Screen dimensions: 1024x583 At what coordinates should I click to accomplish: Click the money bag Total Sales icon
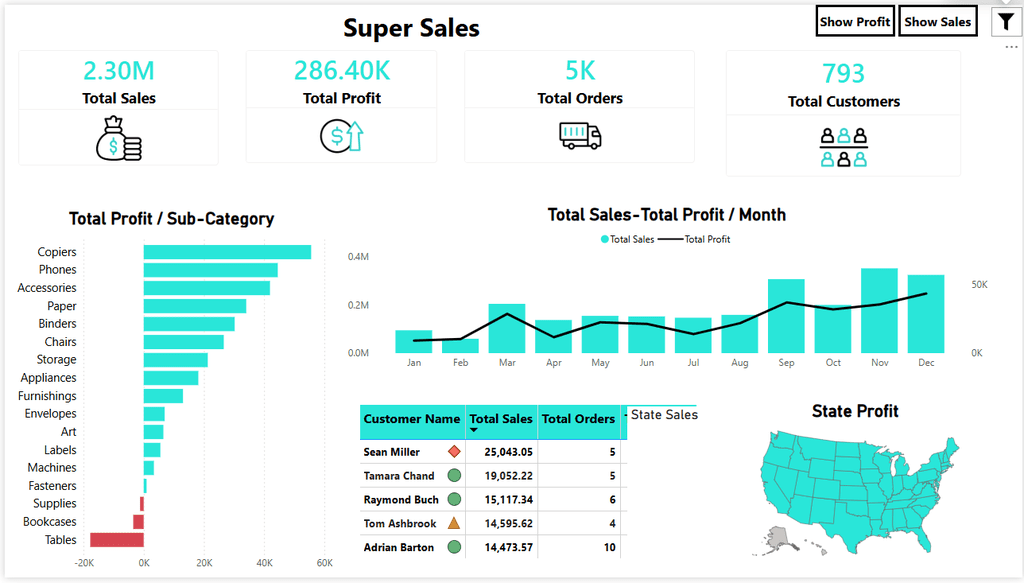point(119,138)
